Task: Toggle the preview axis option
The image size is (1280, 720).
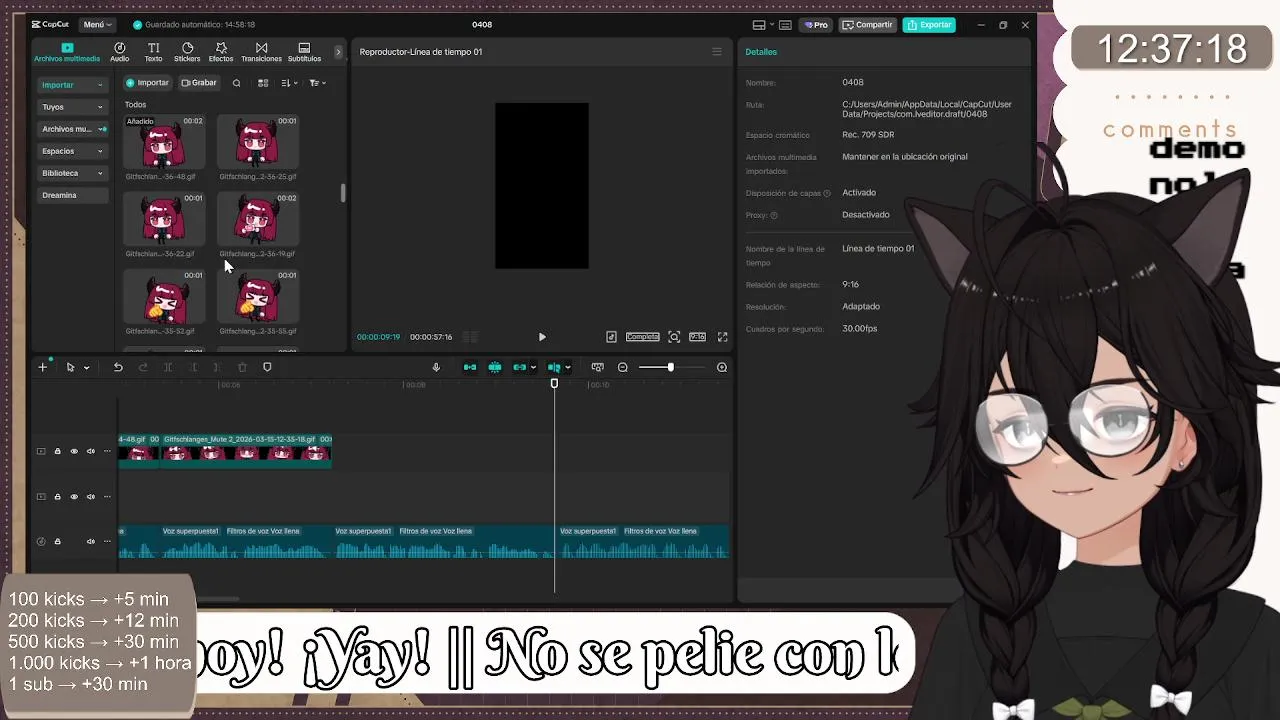Action: [x=554, y=367]
